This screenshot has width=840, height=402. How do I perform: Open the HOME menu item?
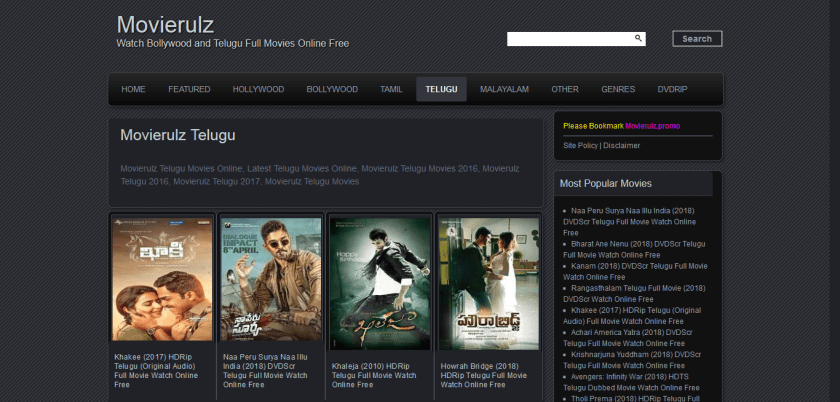133,89
